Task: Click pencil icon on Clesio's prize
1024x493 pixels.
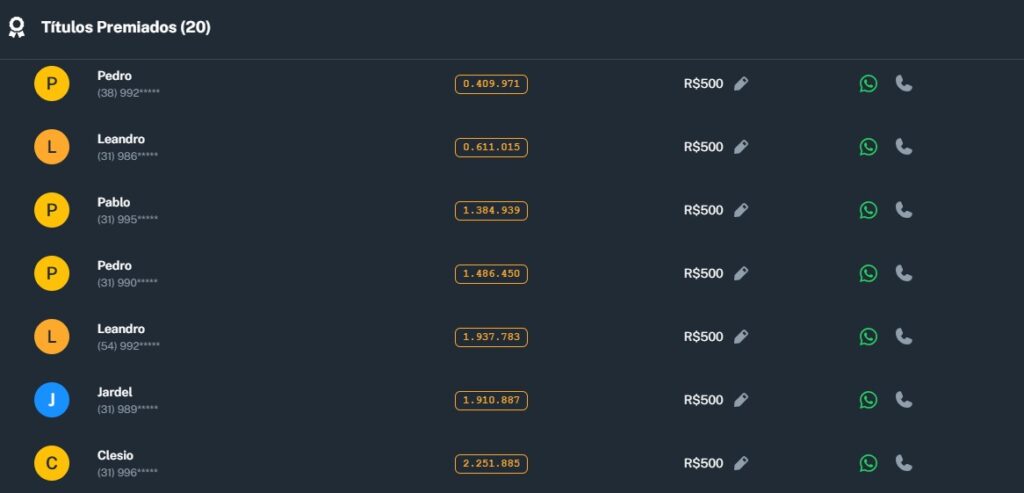Action: point(741,463)
